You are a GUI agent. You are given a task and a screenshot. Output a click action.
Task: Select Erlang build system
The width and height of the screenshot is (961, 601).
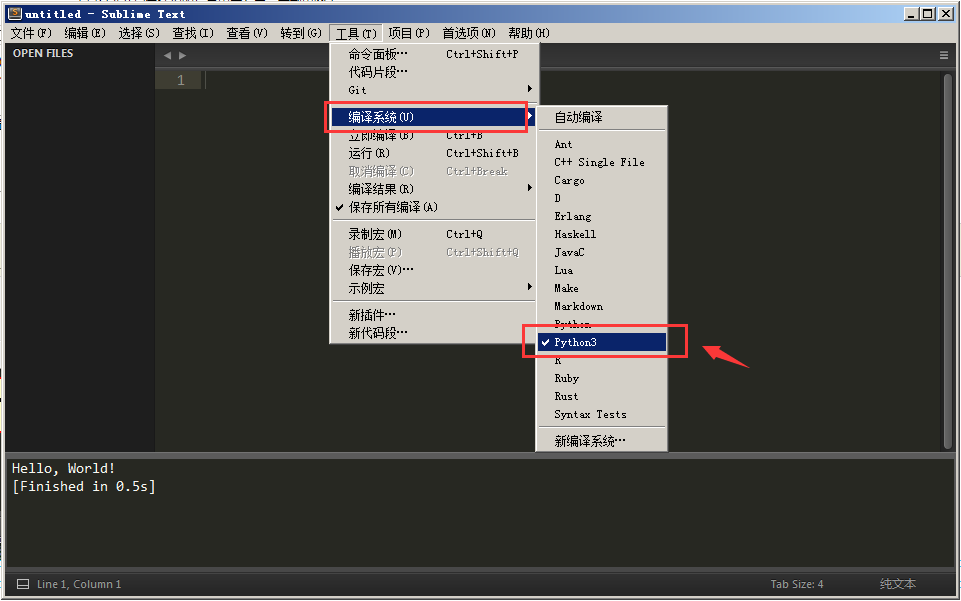(x=602, y=216)
